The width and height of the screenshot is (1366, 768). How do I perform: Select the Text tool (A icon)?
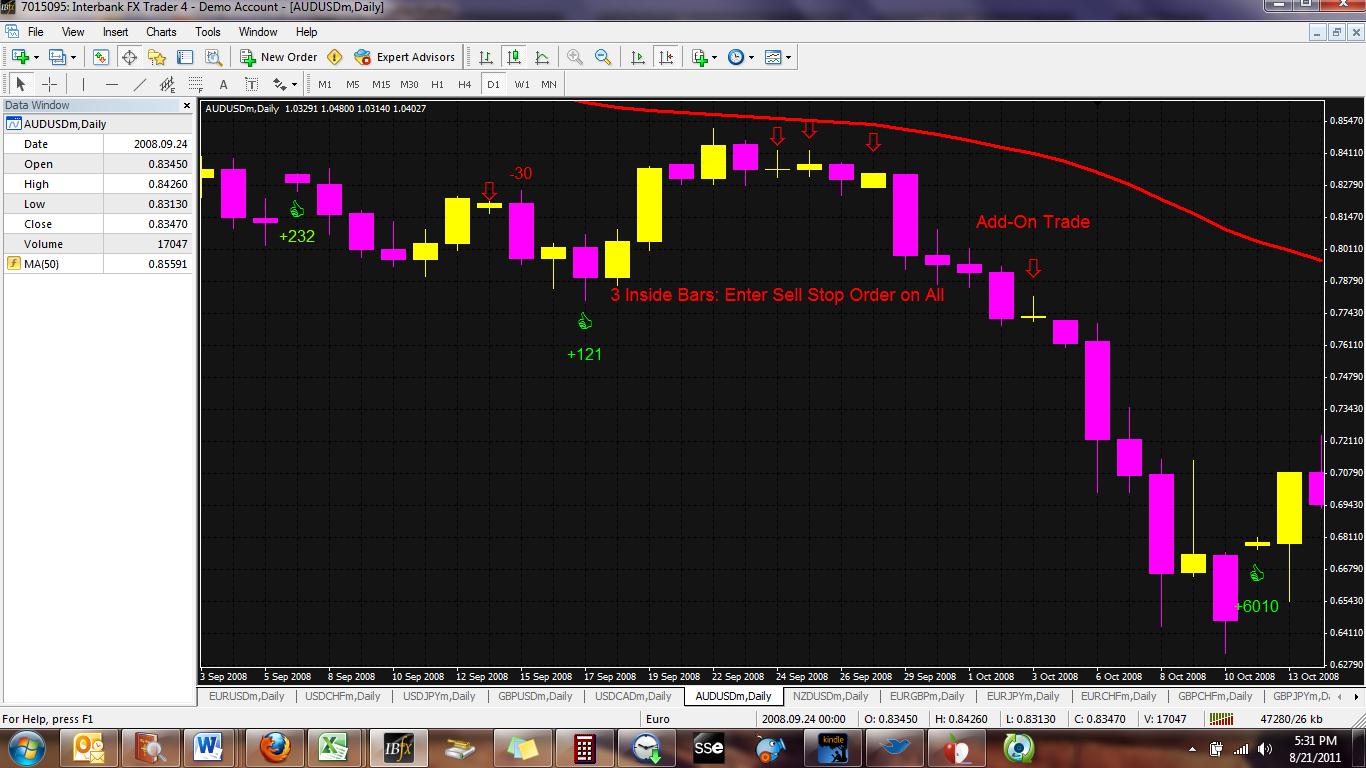pos(223,84)
